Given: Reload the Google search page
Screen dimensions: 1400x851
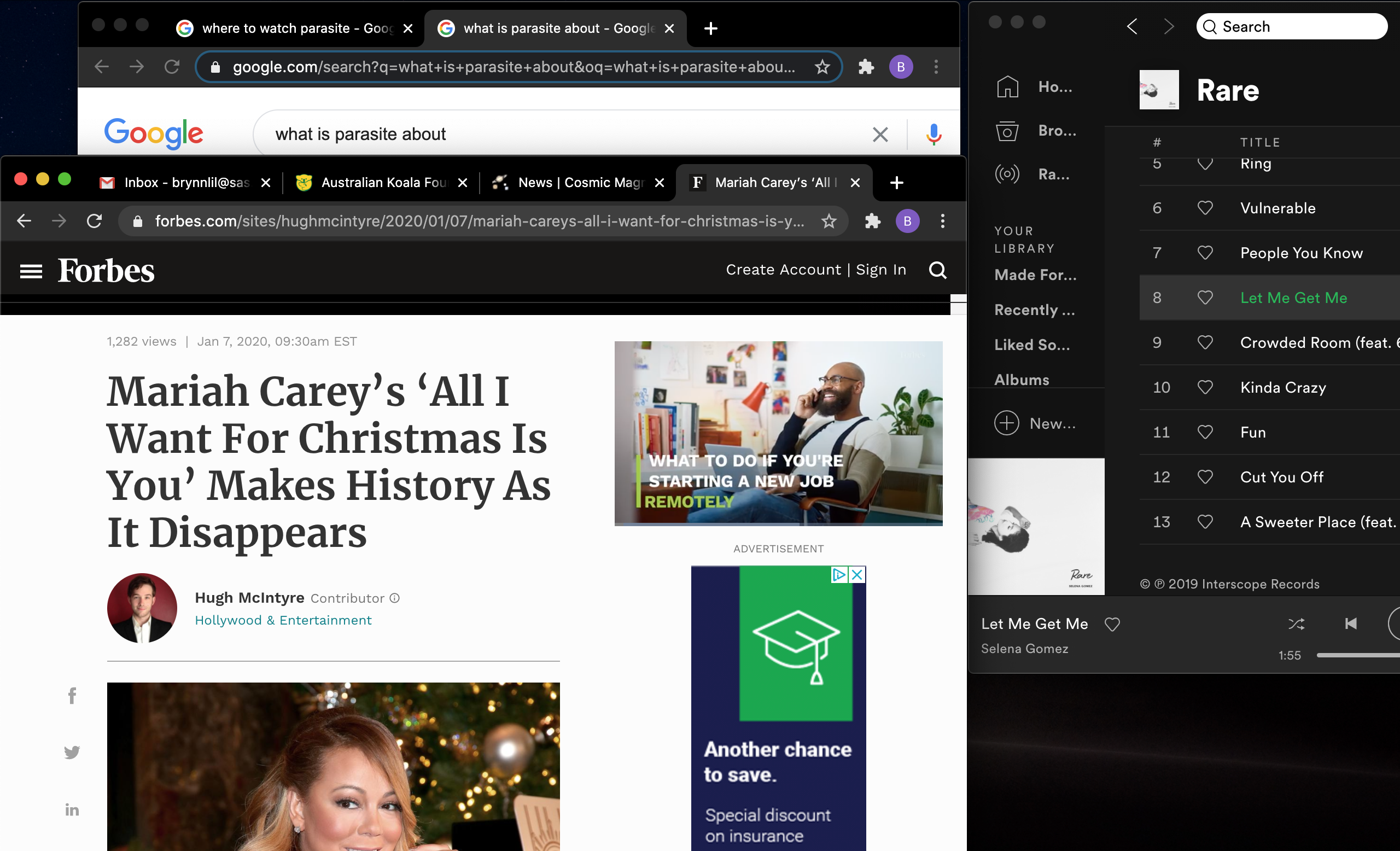Looking at the screenshot, I should point(172,67).
